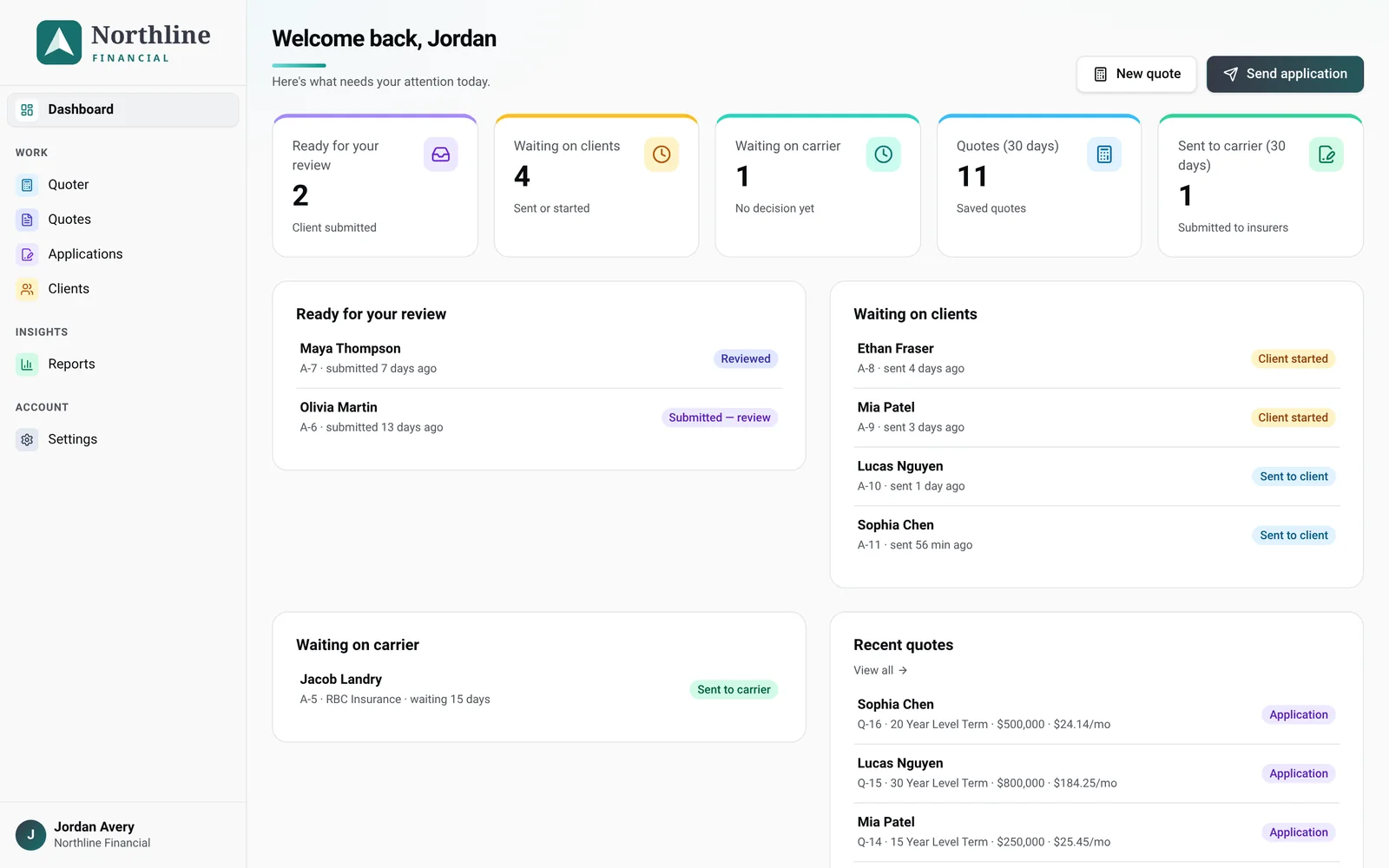This screenshot has width=1389, height=868.
Task: Click the Client started badge for Ethan Fraser
Action: [1293, 358]
